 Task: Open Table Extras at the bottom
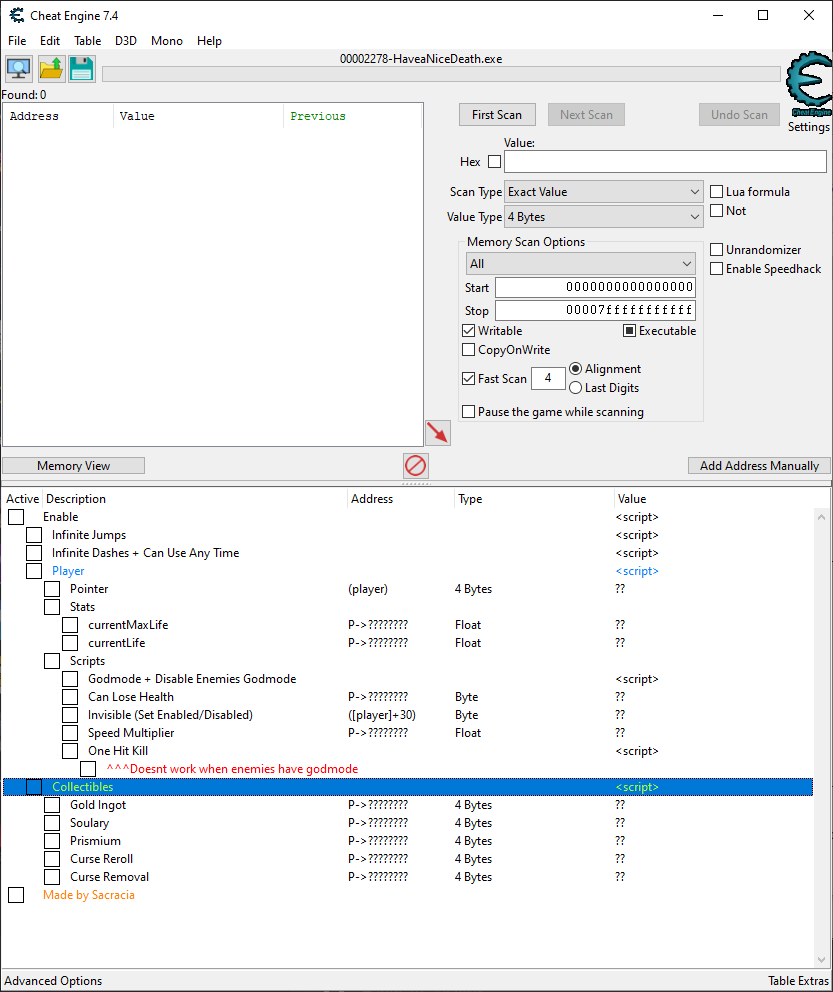[x=798, y=980]
